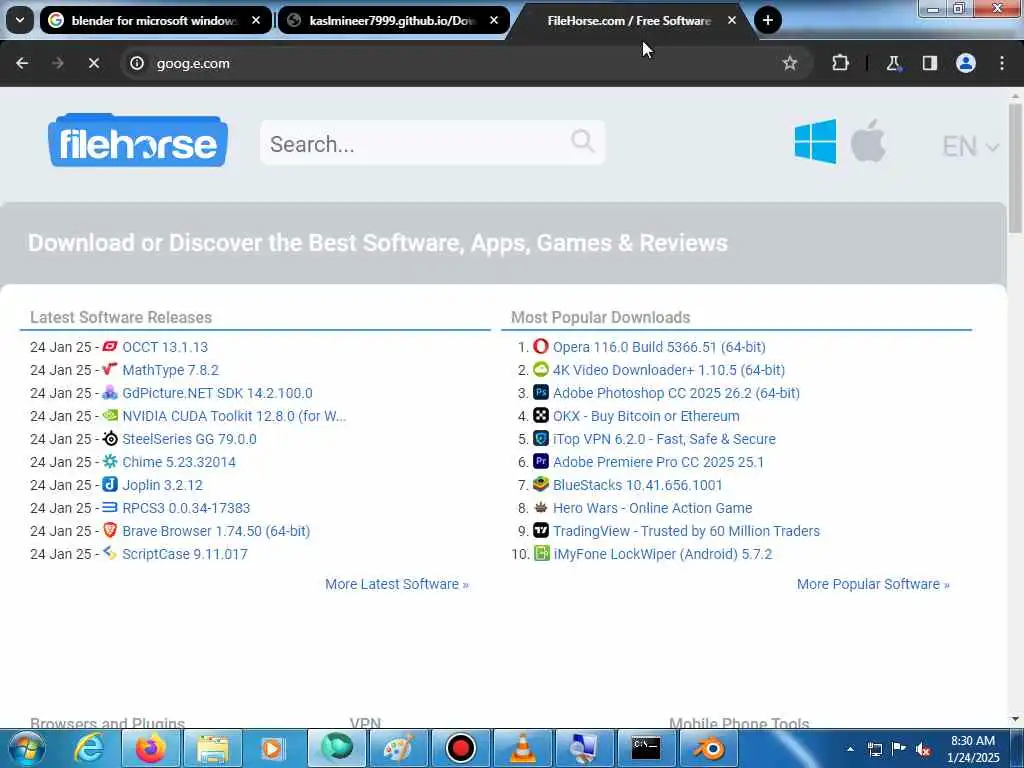Open Chrome three-dot menu
This screenshot has width=1024, height=768.
point(1002,63)
